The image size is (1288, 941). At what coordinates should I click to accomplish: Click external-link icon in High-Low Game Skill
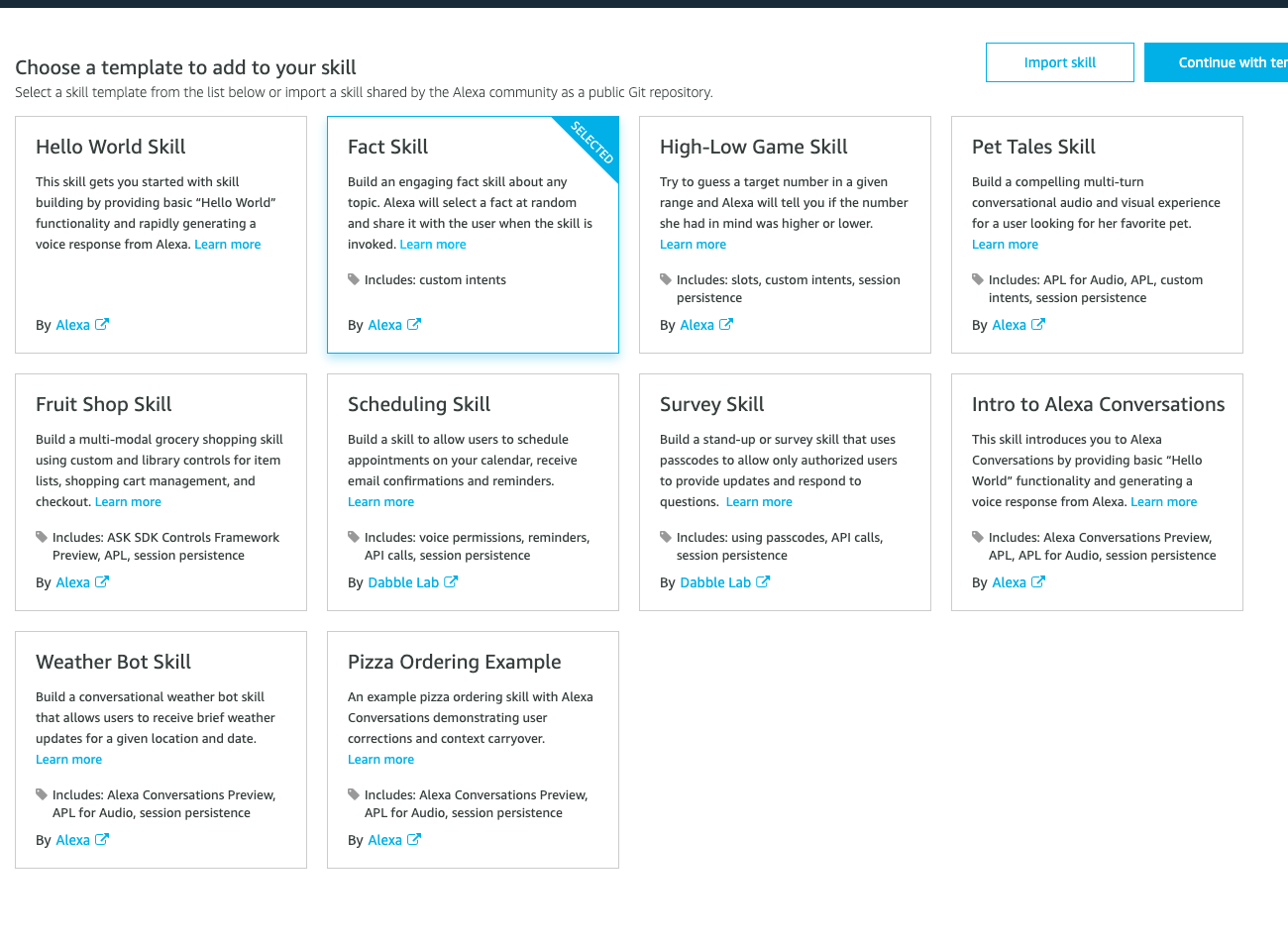pos(726,324)
